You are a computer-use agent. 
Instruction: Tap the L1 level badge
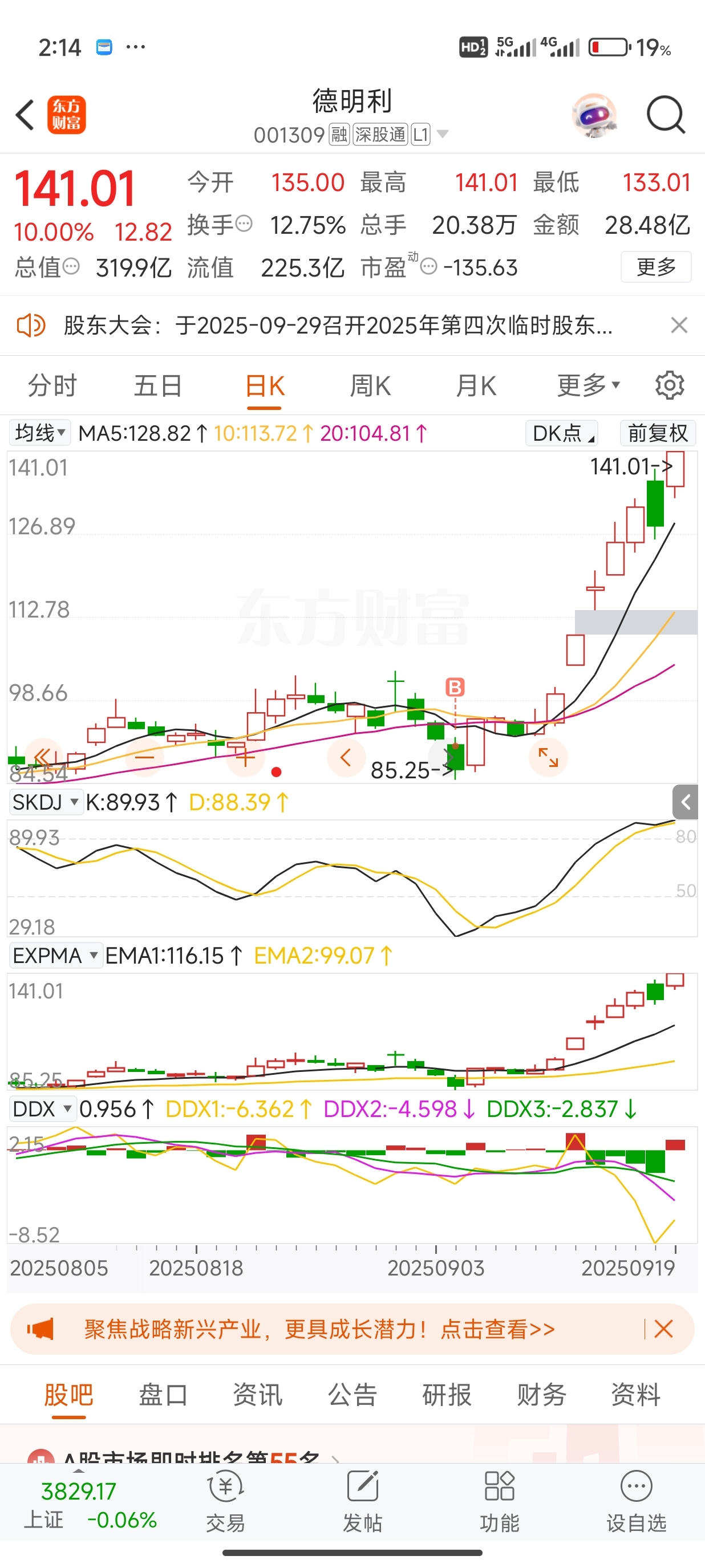[x=421, y=135]
